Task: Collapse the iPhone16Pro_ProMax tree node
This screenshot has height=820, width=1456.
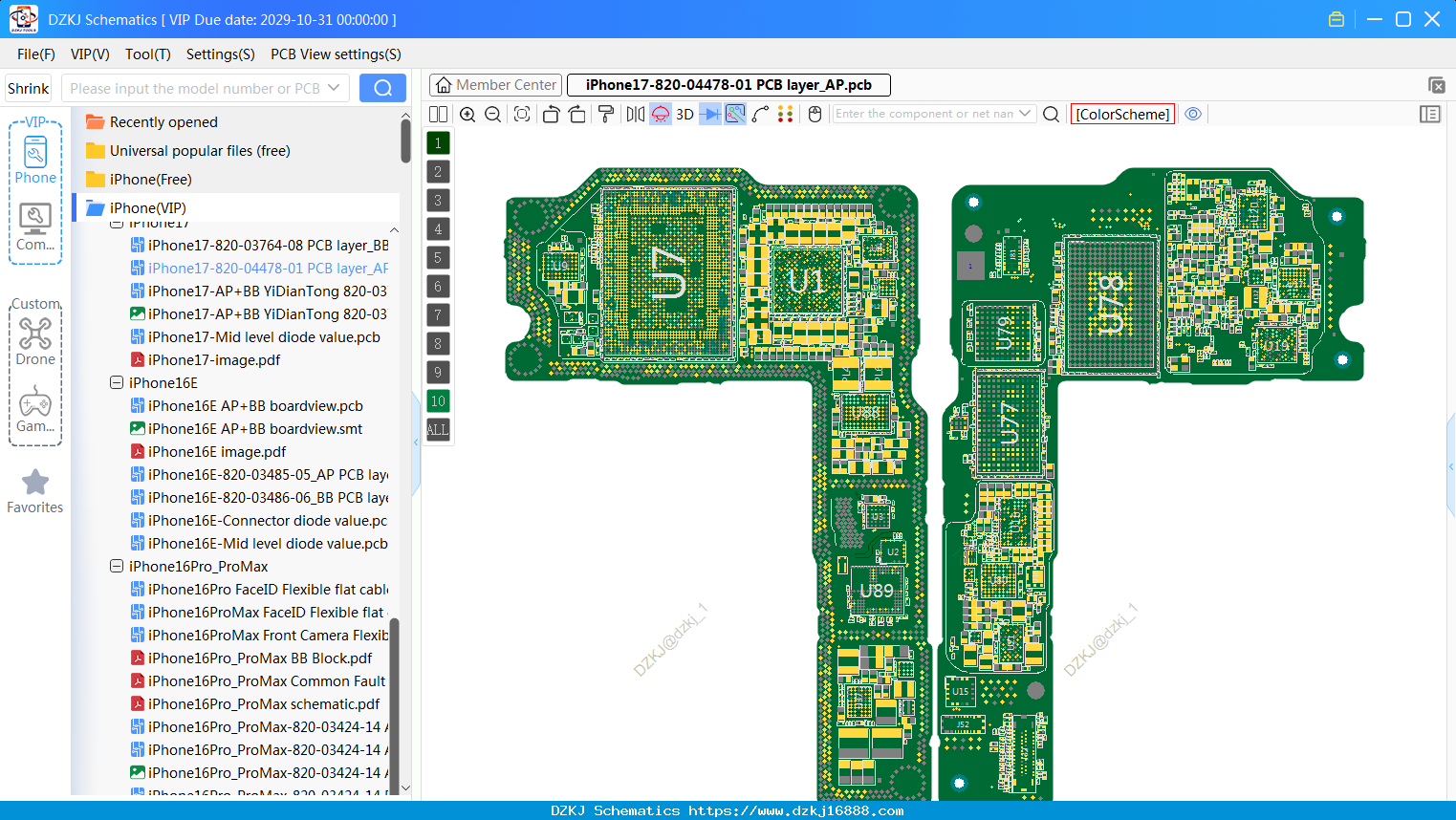Action: [117, 566]
